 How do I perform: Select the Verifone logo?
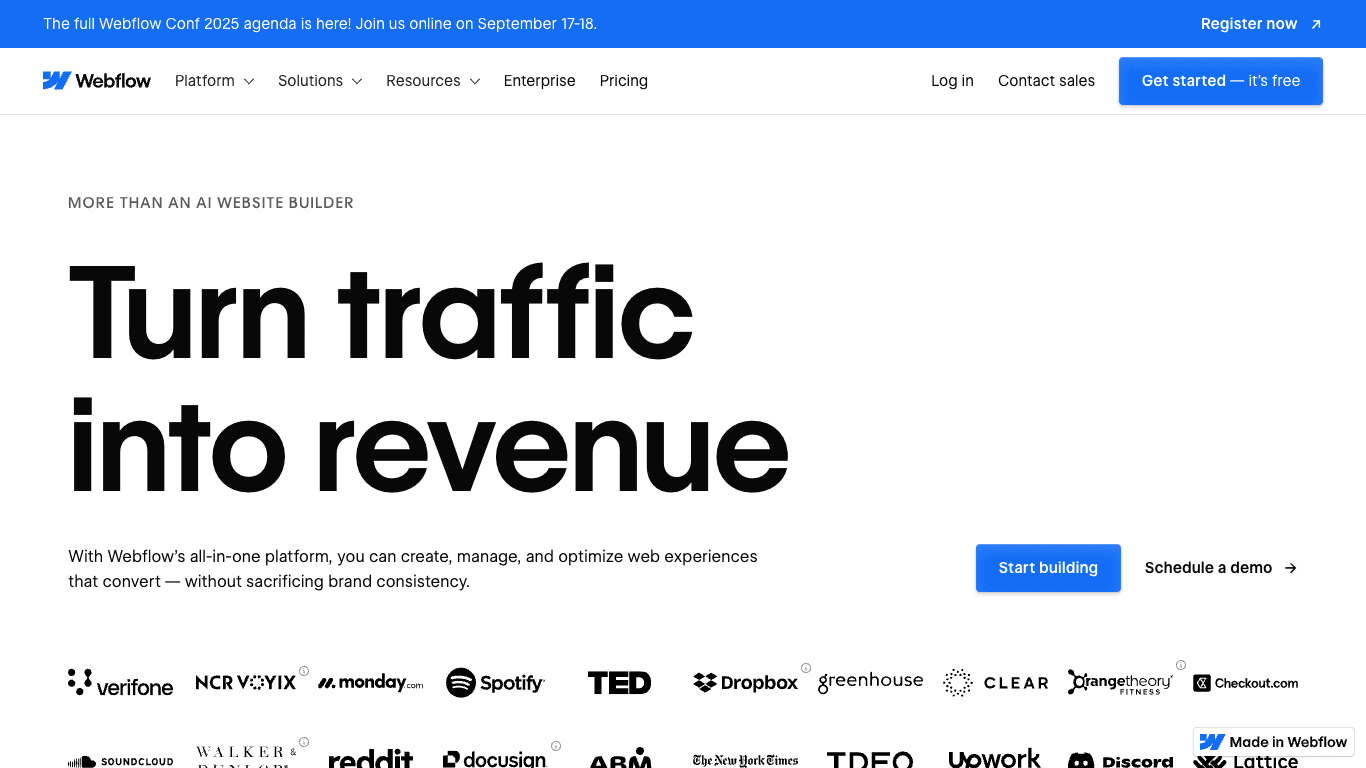[120, 682]
